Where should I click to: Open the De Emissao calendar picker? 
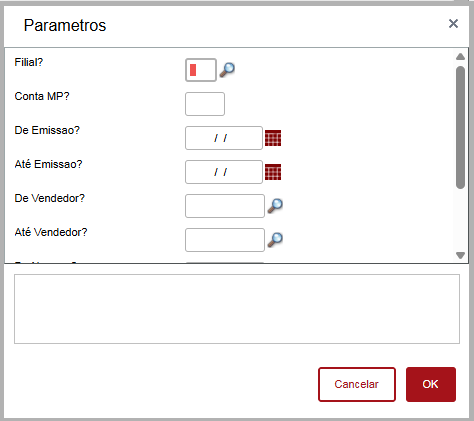coord(273,138)
